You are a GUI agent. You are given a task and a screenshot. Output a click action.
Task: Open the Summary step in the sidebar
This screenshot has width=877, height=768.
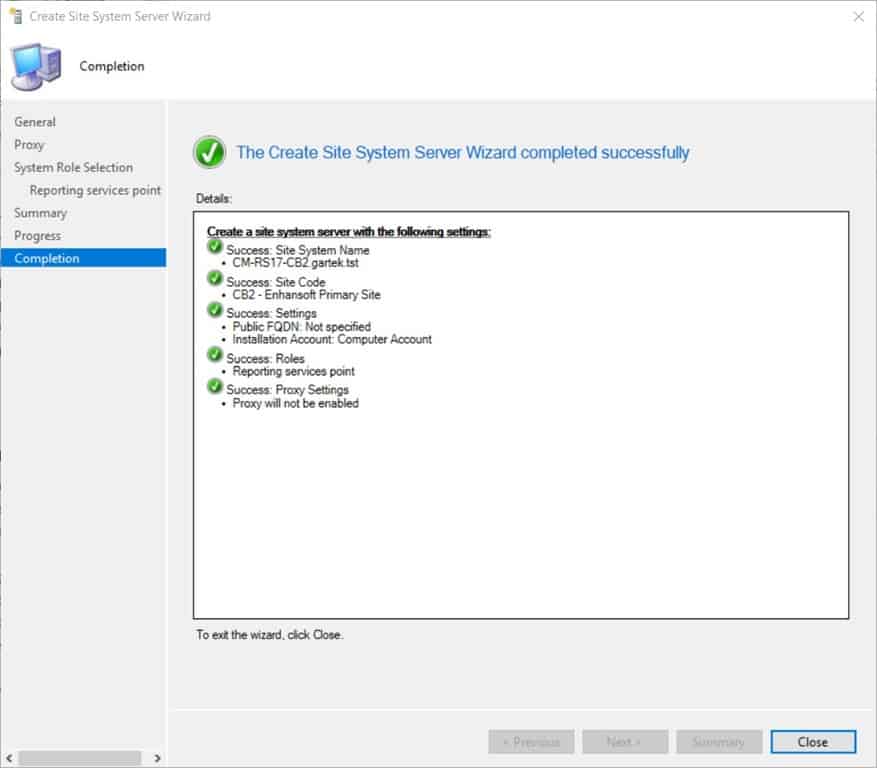[x=40, y=212]
